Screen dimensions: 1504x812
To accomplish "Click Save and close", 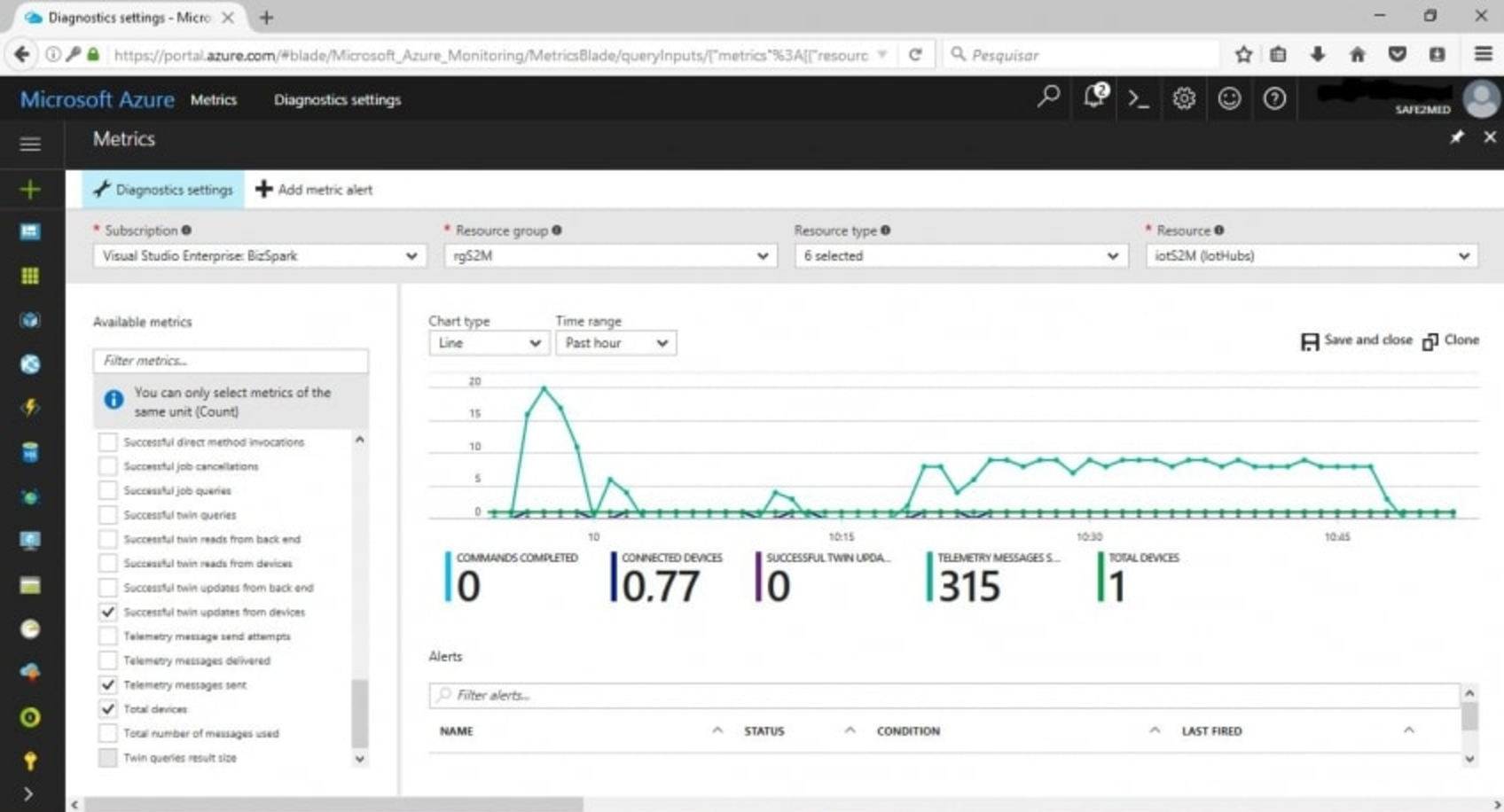I will 1357,340.
